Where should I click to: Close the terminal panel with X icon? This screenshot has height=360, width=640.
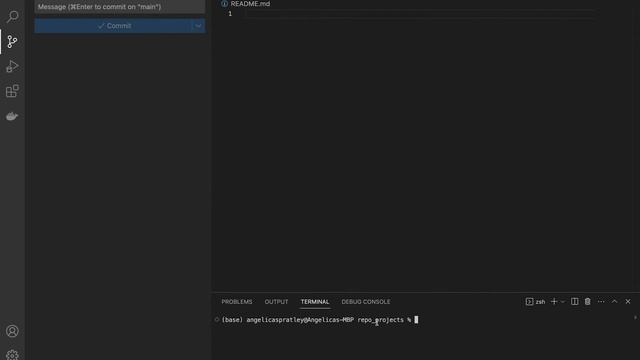tap(628, 302)
